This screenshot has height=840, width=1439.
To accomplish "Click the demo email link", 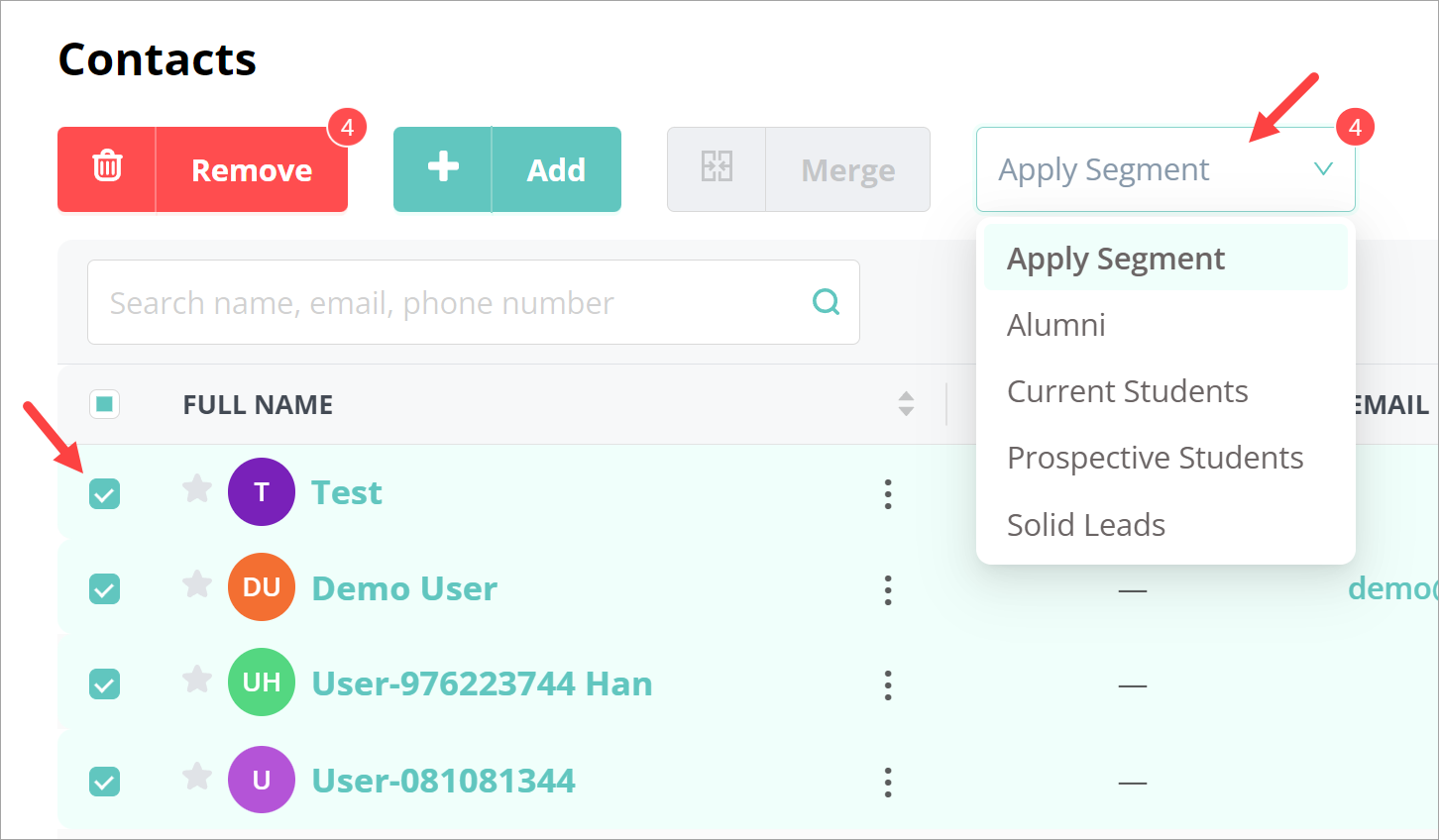I will pyautogui.click(x=1392, y=588).
